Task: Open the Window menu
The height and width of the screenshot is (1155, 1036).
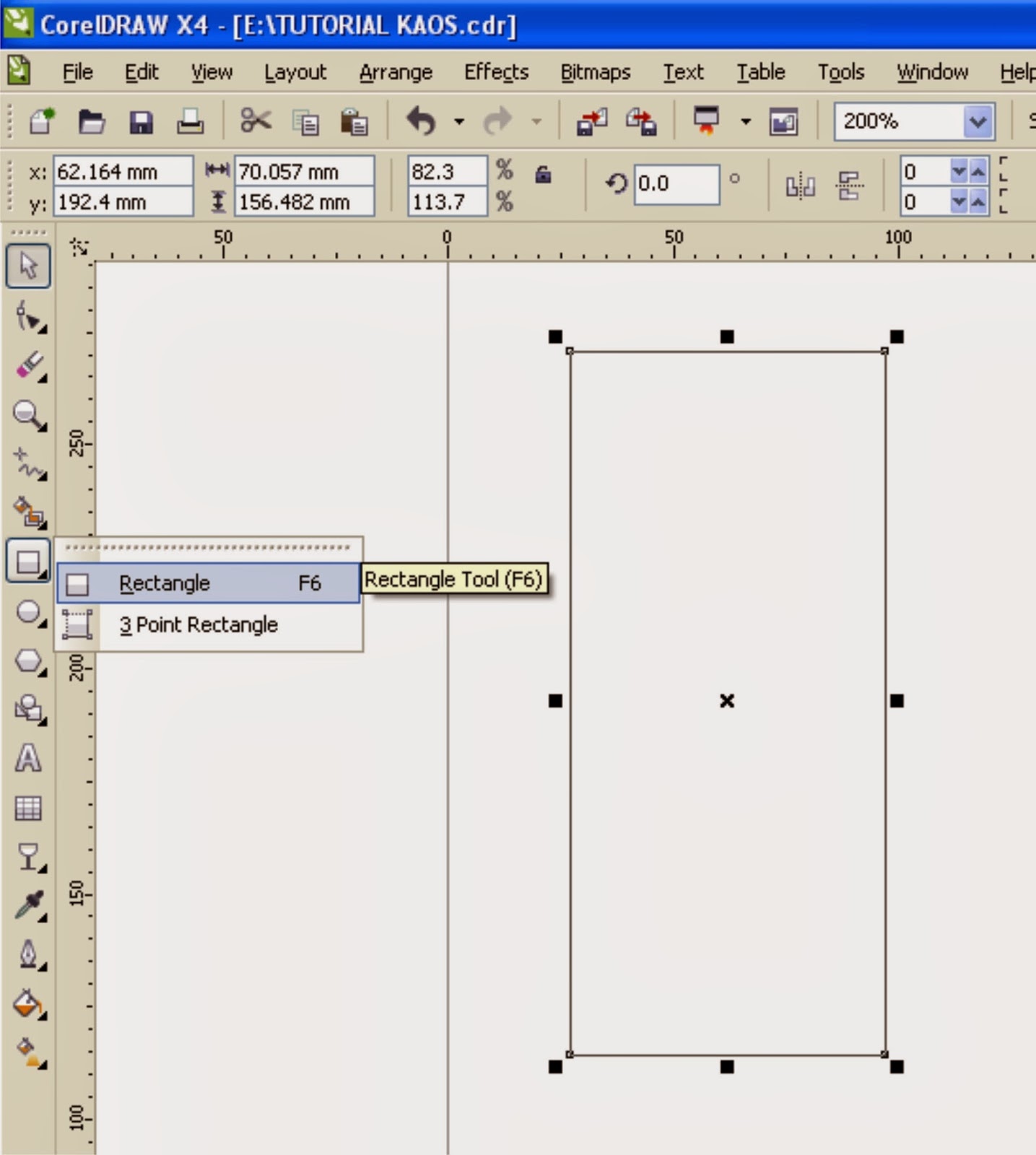Action: click(933, 72)
